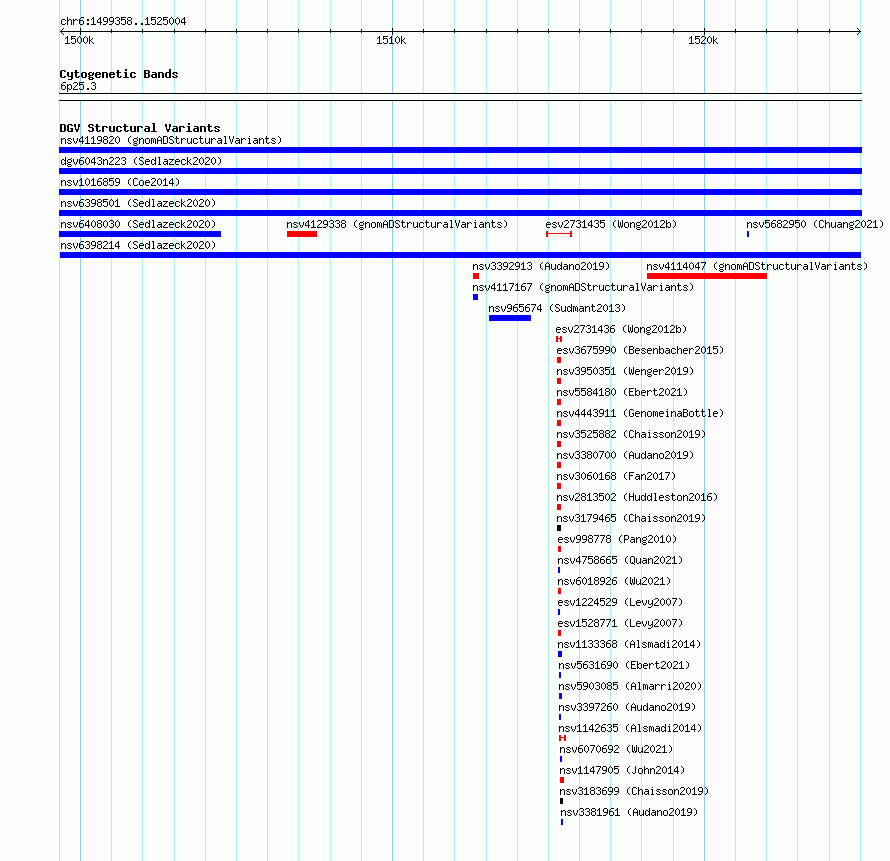Click the red bar under nsv4129338
890x861 pixels.
coord(302,234)
